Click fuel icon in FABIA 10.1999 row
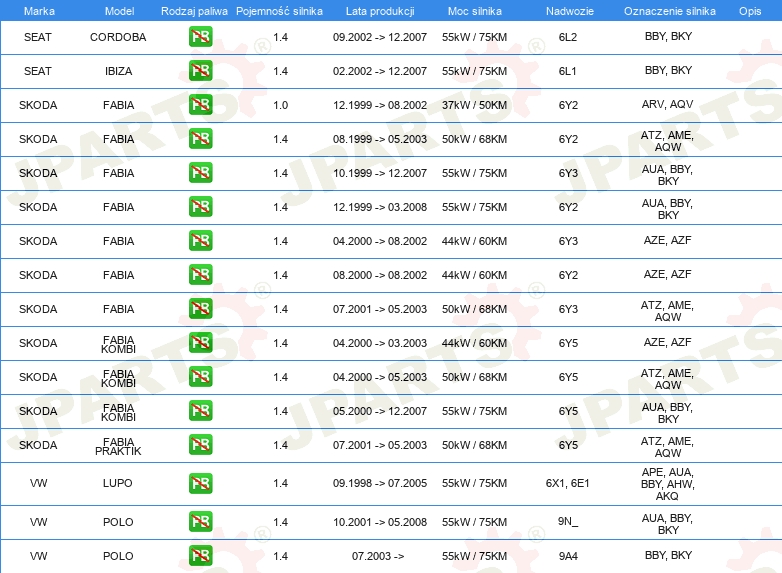 point(200,173)
